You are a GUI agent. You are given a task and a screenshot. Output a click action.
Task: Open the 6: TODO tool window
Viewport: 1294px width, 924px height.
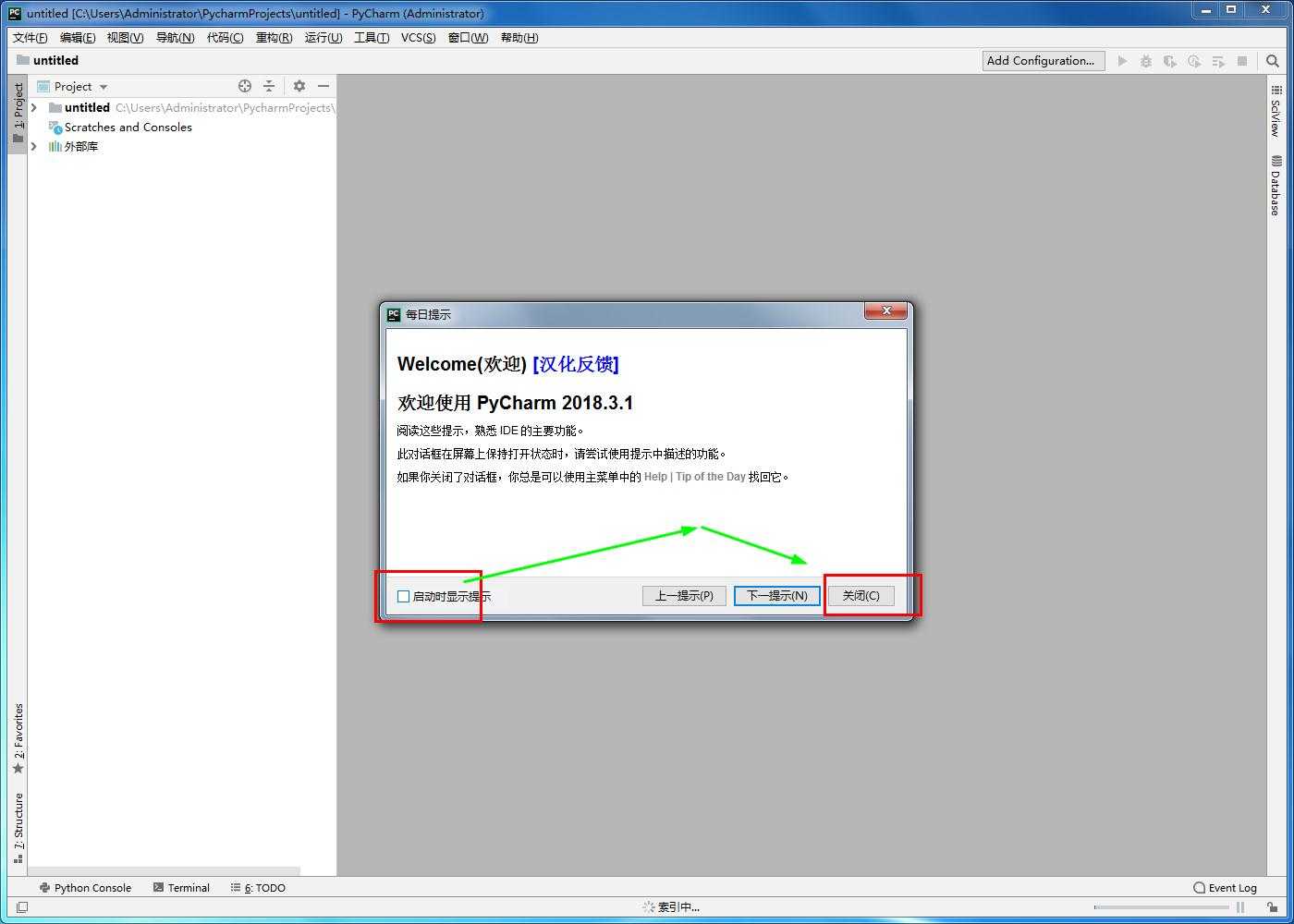point(258,888)
